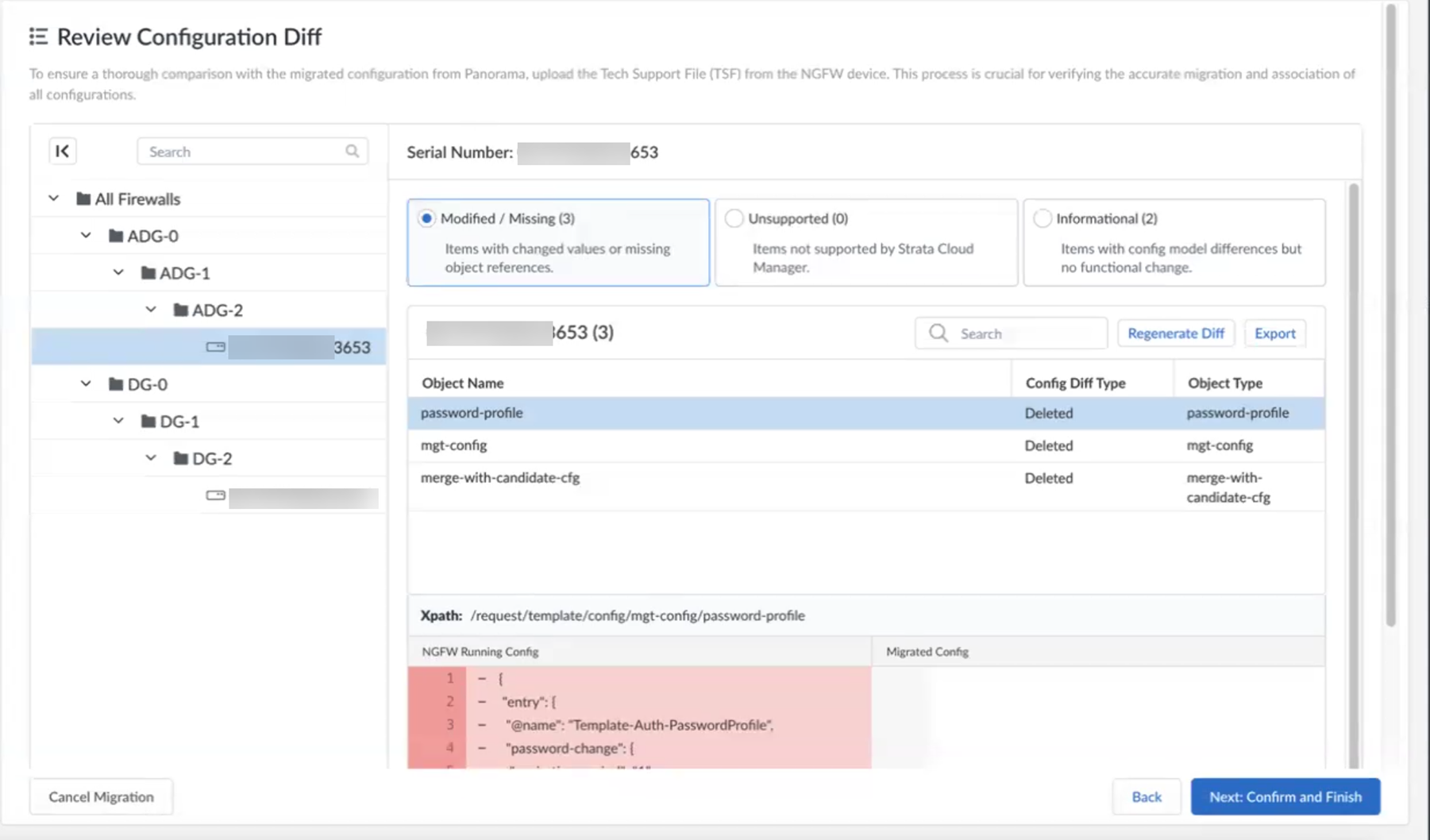Collapse the DG-0 folder chevron

click(x=86, y=383)
